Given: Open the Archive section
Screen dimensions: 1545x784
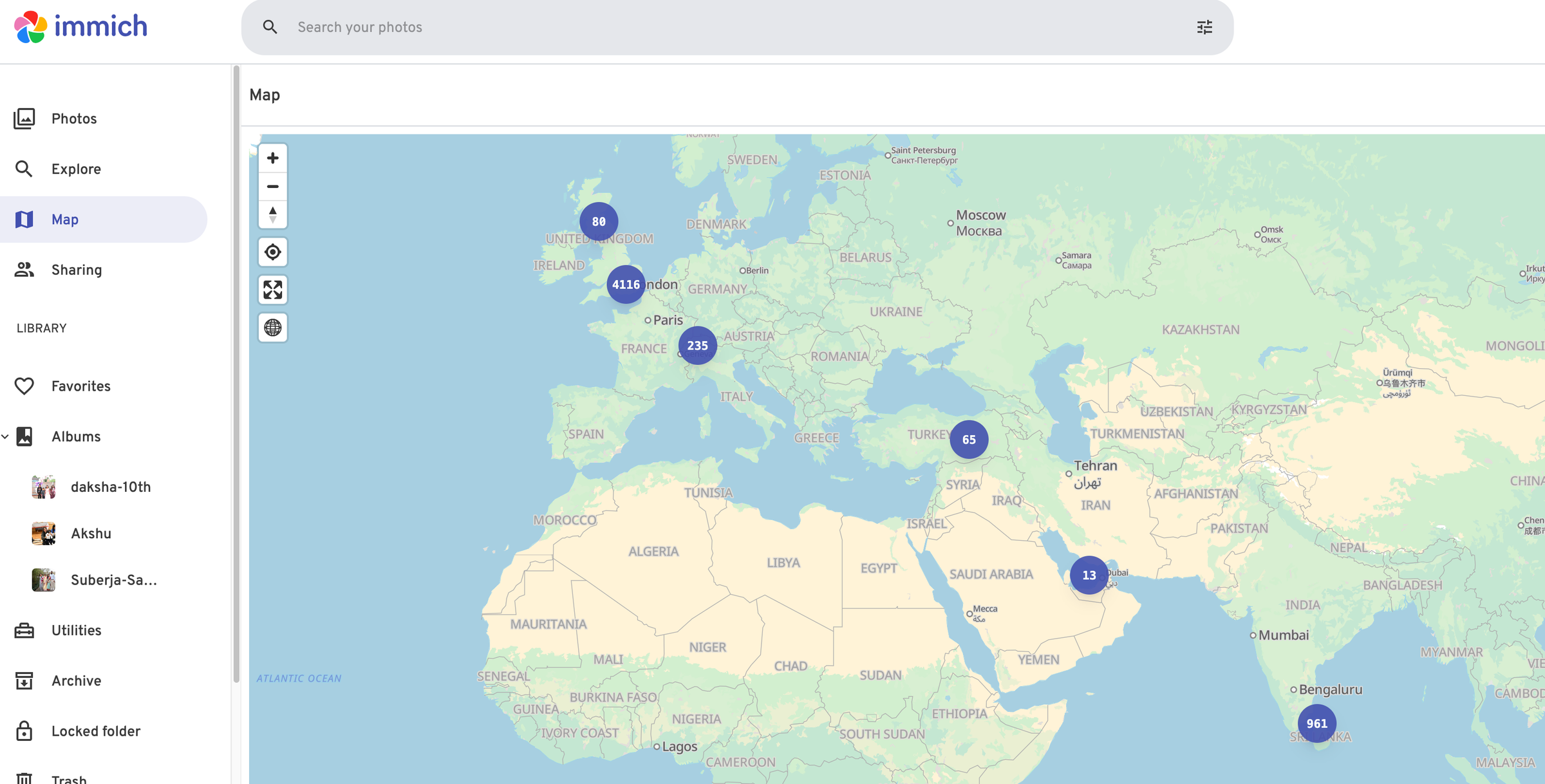Looking at the screenshot, I should [76, 680].
